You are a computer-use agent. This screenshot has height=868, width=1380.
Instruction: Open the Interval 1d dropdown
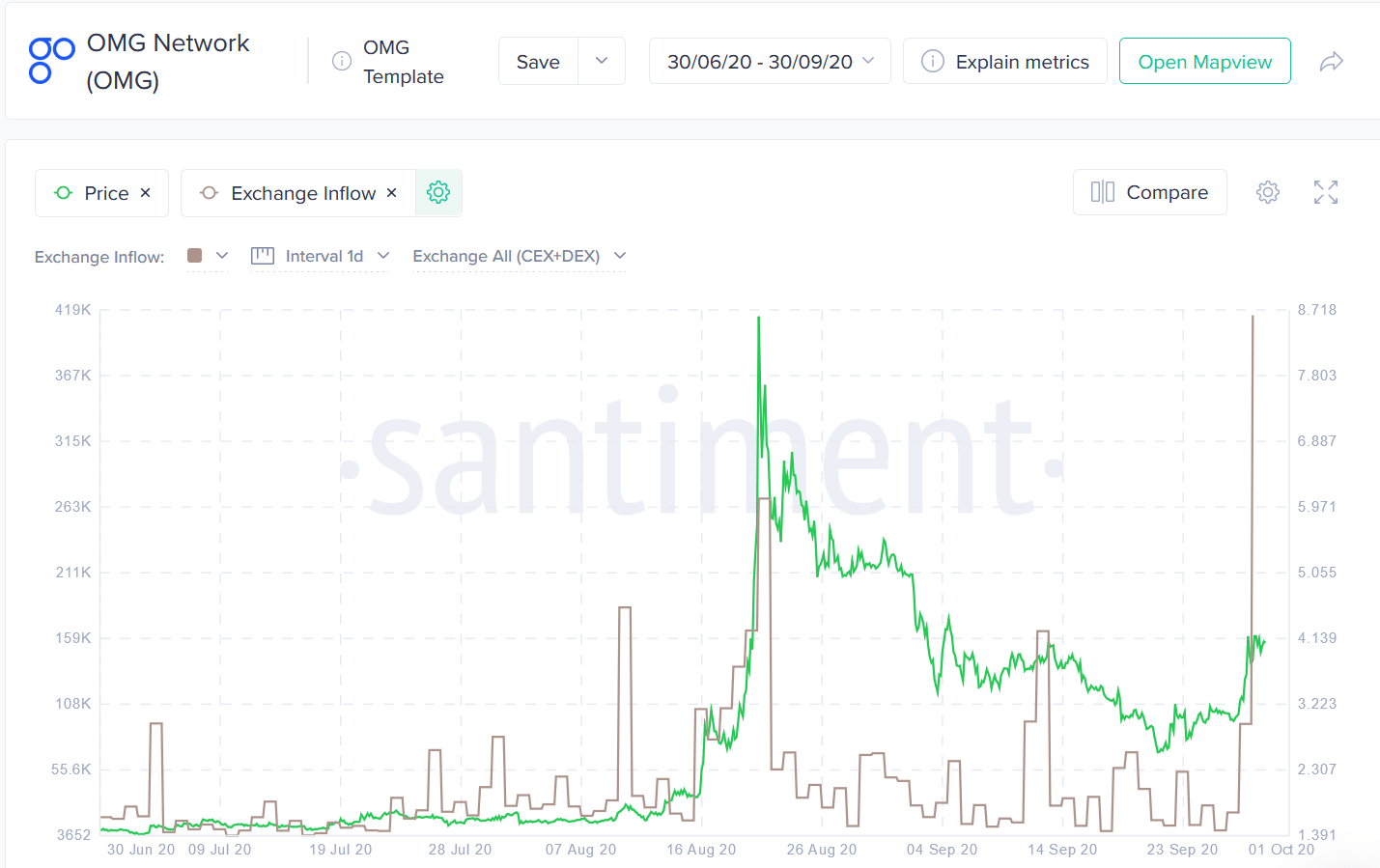[x=321, y=256]
